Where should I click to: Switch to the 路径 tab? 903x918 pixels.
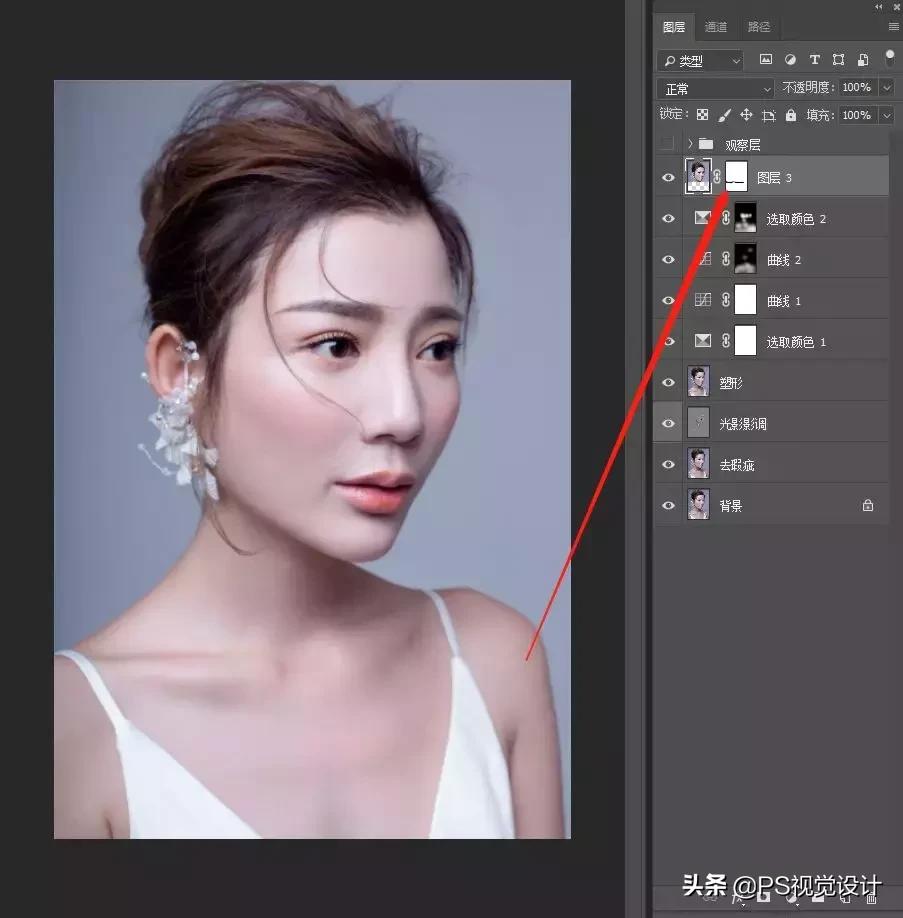pyautogui.click(x=758, y=26)
